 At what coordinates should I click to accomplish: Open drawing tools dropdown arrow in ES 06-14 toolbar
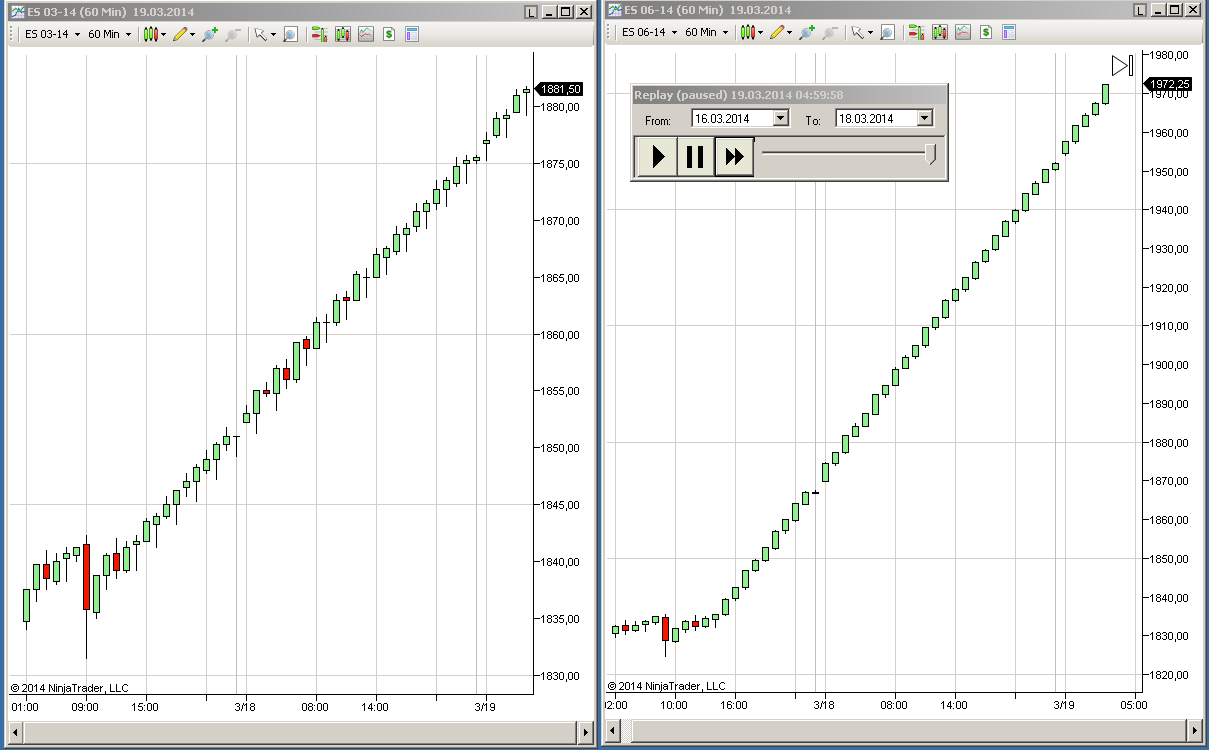[789, 33]
